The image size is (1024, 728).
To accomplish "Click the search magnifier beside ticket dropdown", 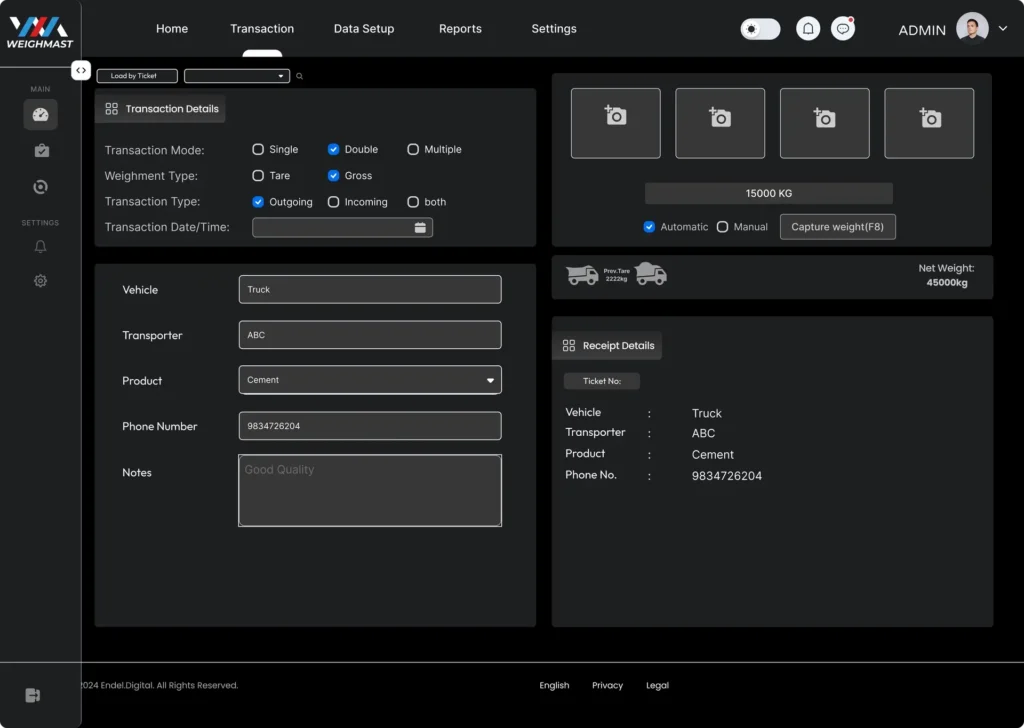I will tap(299, 76).
